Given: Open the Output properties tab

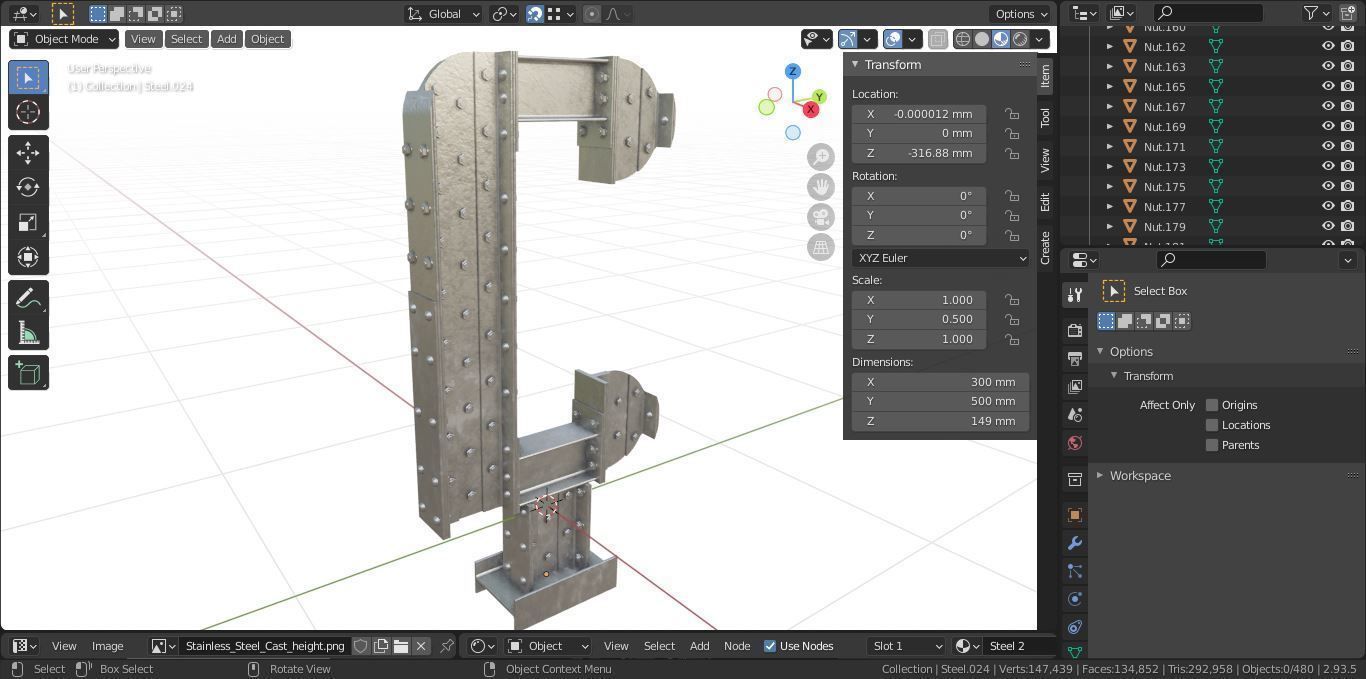Looking at the screenshot, I should 1075,358.
